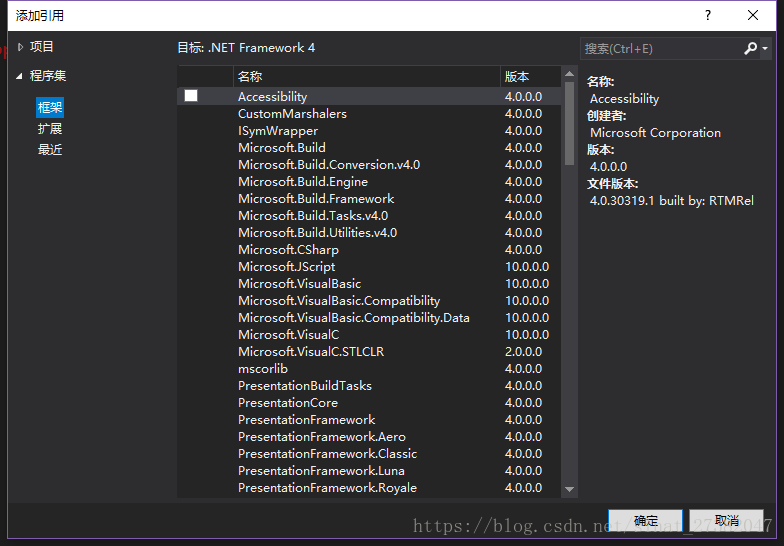
Task: Select the CustomMarshalers row
Action: pyautogui.click(x=369, y=114)
